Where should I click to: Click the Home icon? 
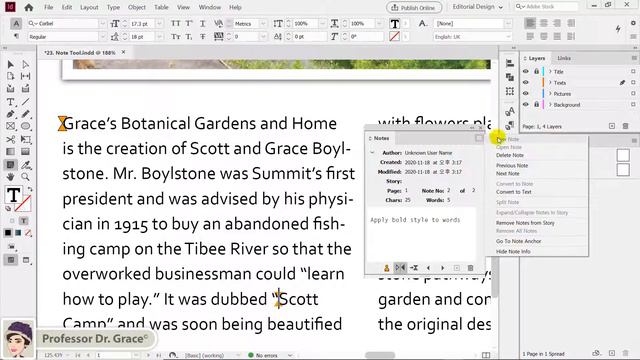pos(29,7)
